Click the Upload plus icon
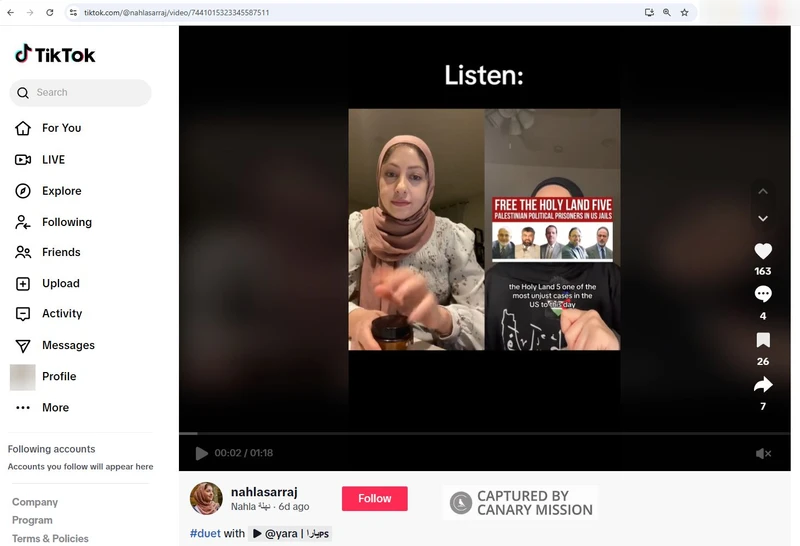 click(22, 284)
